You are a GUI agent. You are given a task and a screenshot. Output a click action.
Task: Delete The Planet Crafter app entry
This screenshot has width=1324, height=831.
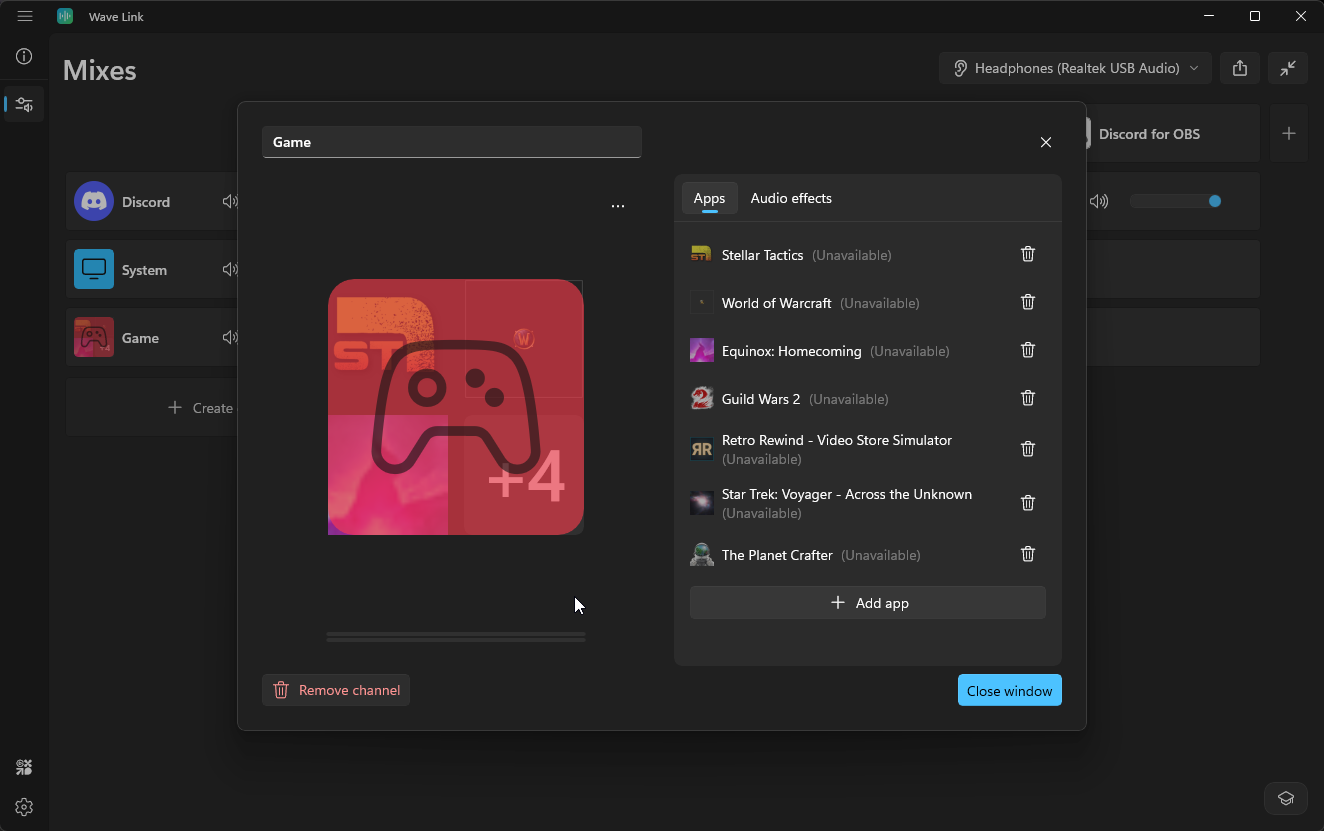(1027, 554)
